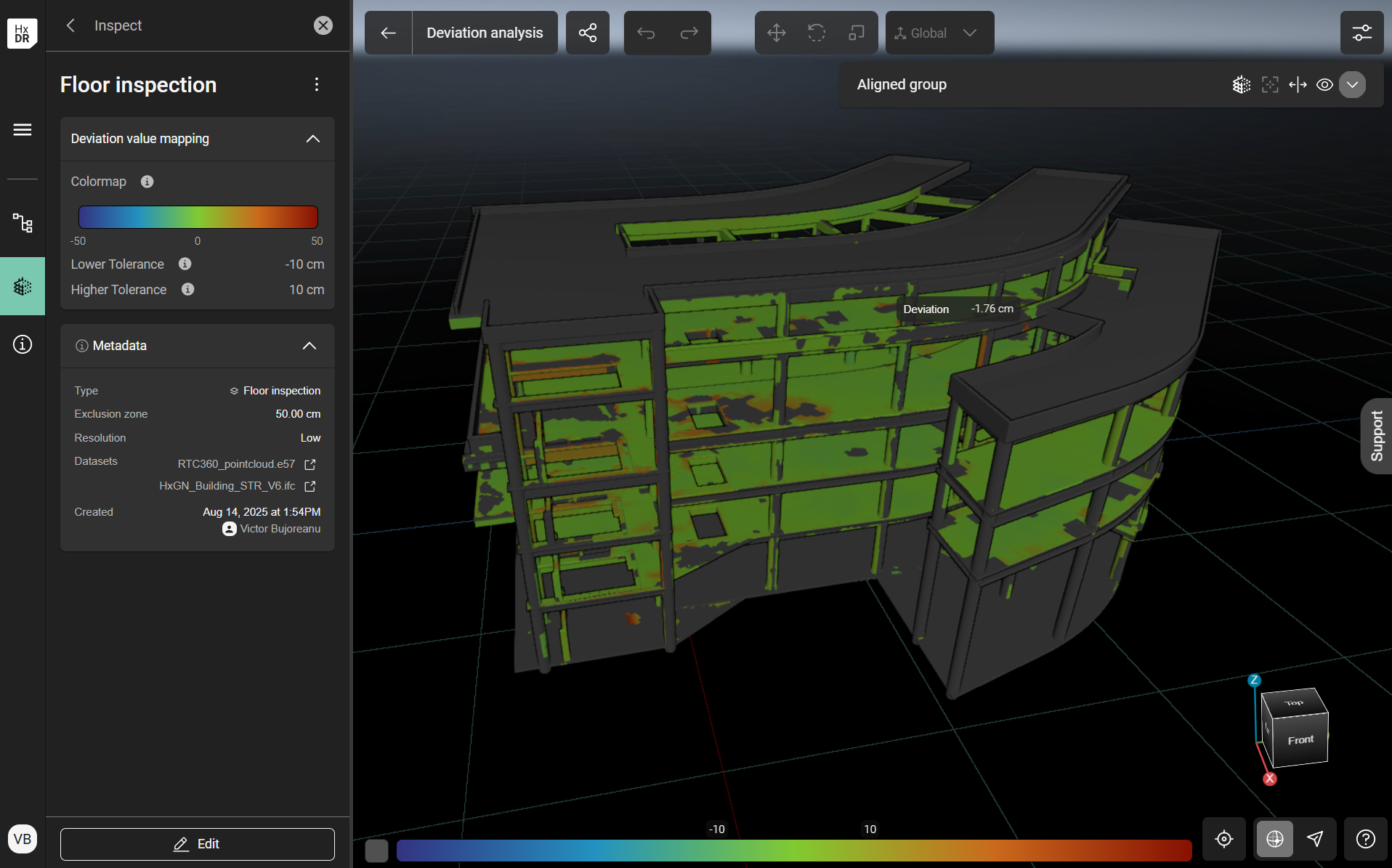This screenshot has width=1392, height=868.
Task: Open the hamburger main menu
Action: click(23, 130)
